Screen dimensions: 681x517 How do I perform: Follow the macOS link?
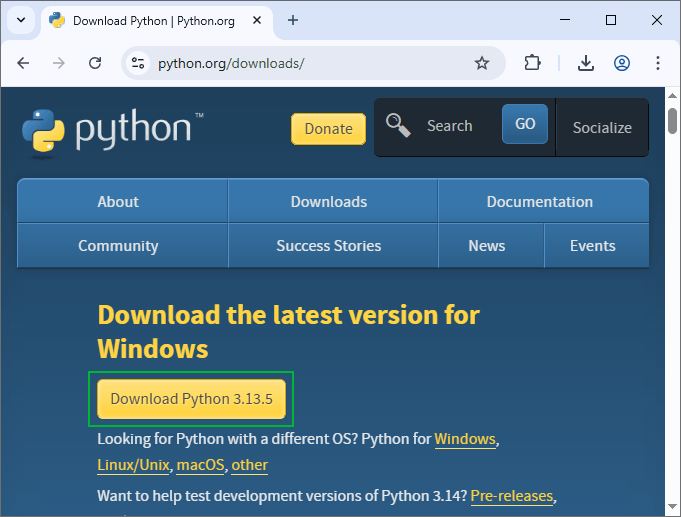(x=200, y=465)
